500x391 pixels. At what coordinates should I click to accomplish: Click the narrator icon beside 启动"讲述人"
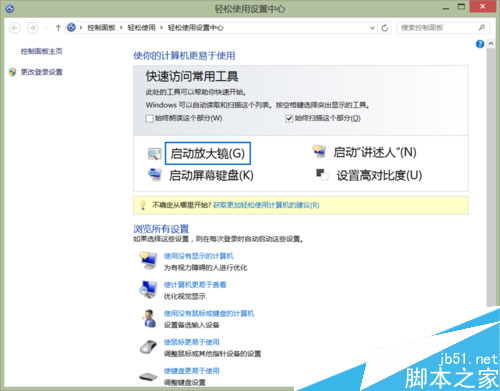[319, 151]
